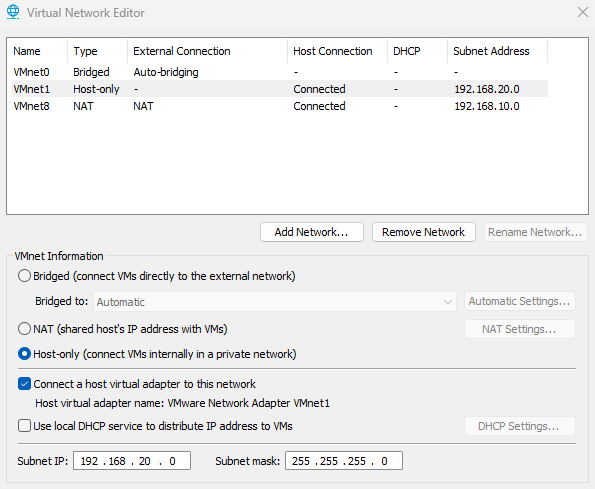Screen dimensions: 595x489
Task: Select the VMnet8 network row
Action: coord(280,106)
